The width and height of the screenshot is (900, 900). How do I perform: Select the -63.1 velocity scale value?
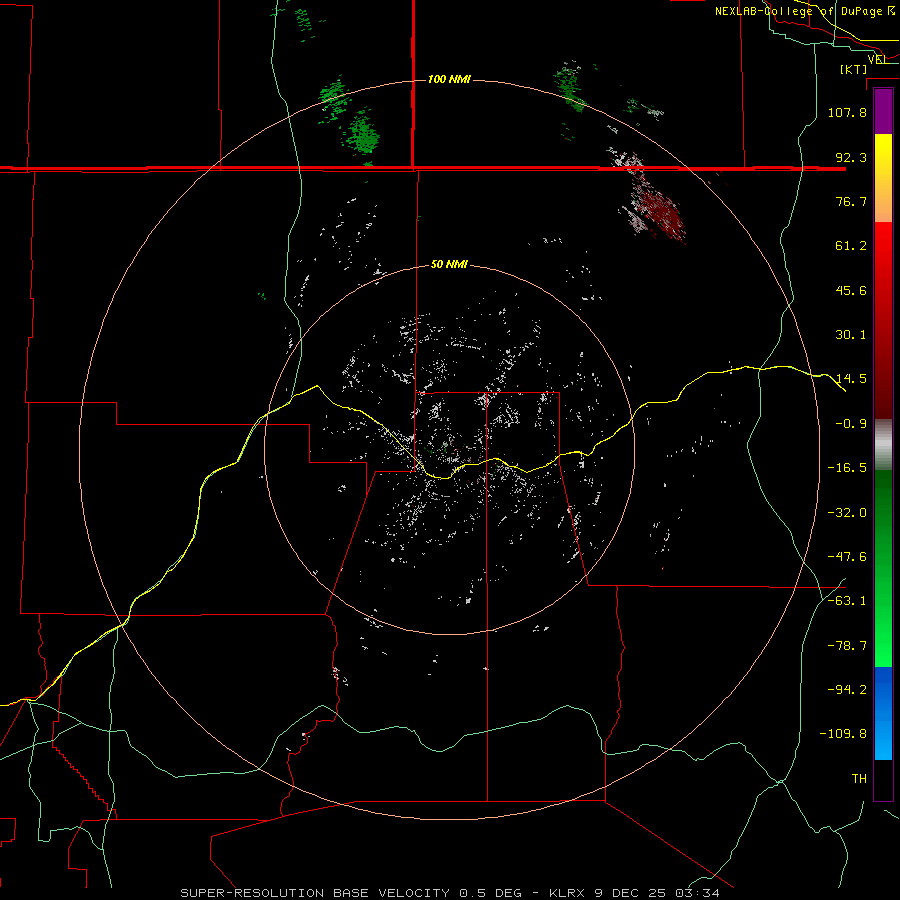click(847, 601)
